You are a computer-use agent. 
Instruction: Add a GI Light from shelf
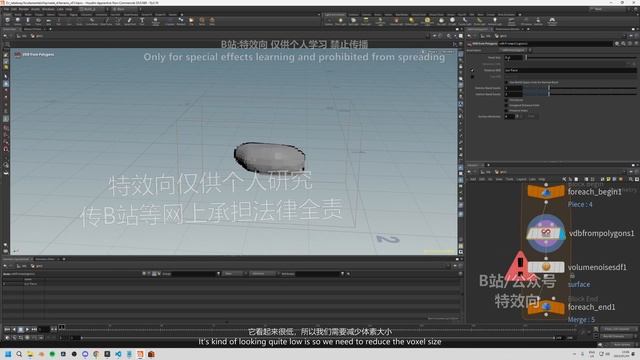pyautogui.click(x=452, y=21)
